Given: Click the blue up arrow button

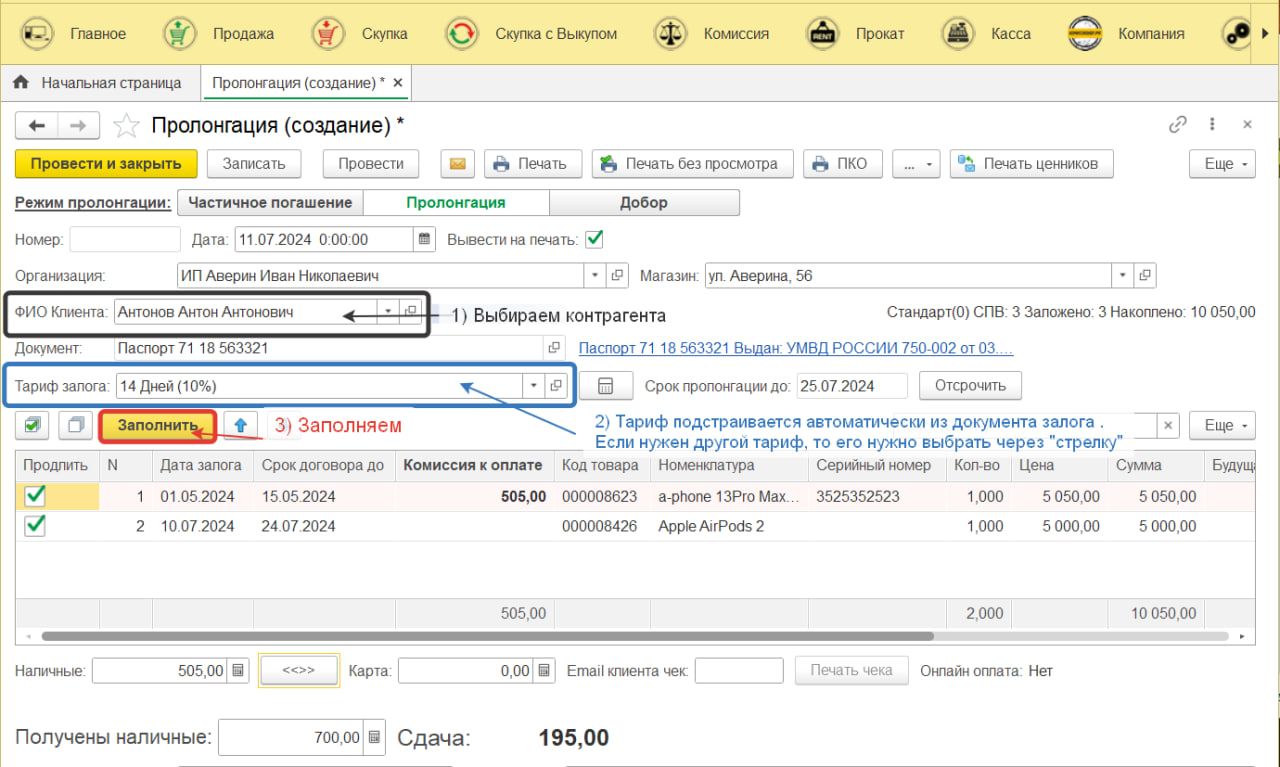Looking at the screenshot, I should tap(240, 425).
